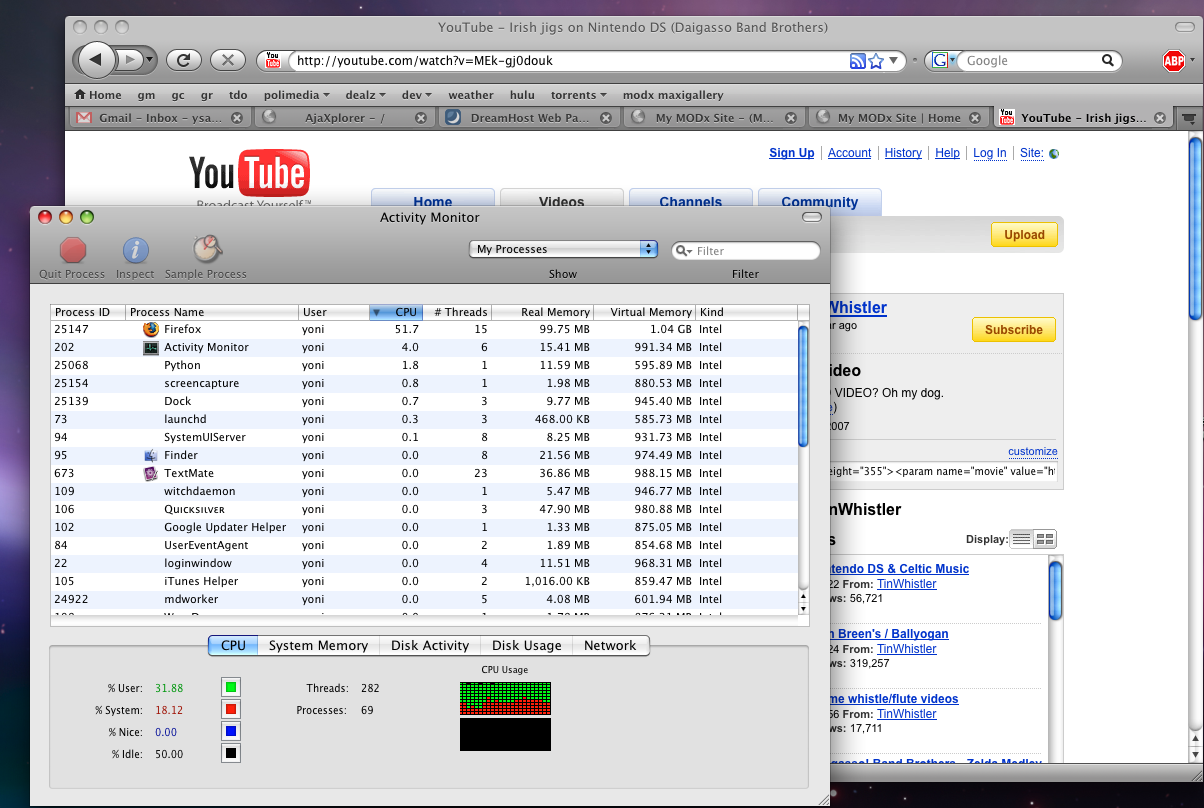Switch to the System Memory tab
Screen dimensions: 1204x808
pyautogui.click(x=318, y=646)
